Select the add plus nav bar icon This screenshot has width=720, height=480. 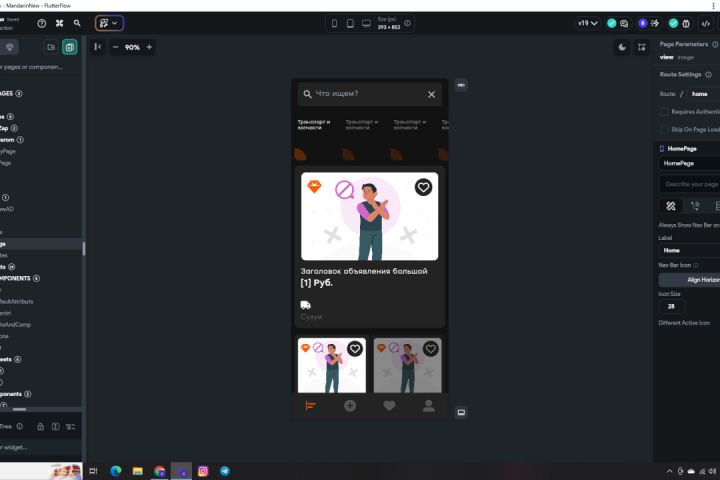click(x=350, y=406)
